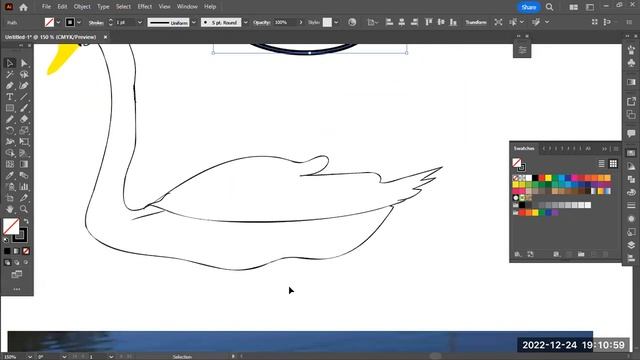Click the Recolor Artwork icon in control bar
The height and width of the screenshot is (360, 640).
[x=352, y=22]
